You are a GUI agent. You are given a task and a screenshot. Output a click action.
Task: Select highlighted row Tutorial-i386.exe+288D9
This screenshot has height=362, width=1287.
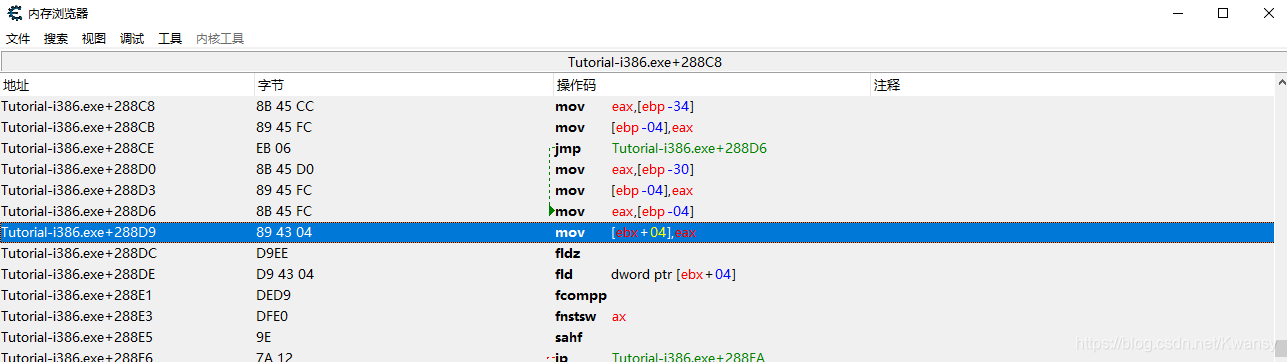tap(637, 232)
